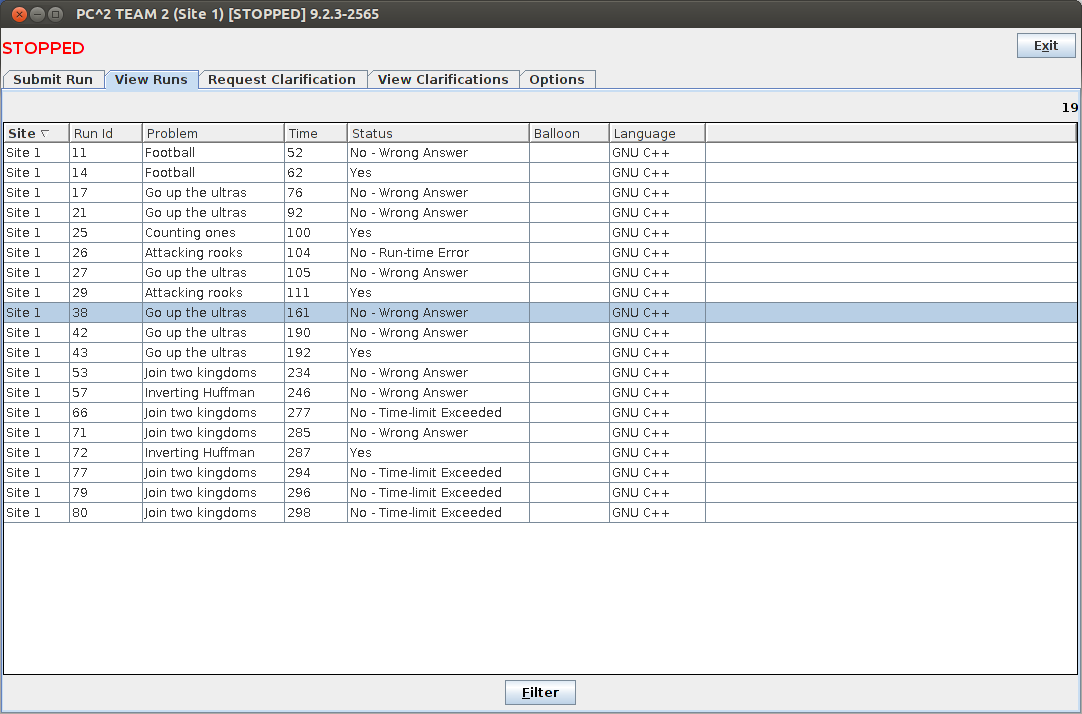Click the Balloon column header

pos(568,134)
